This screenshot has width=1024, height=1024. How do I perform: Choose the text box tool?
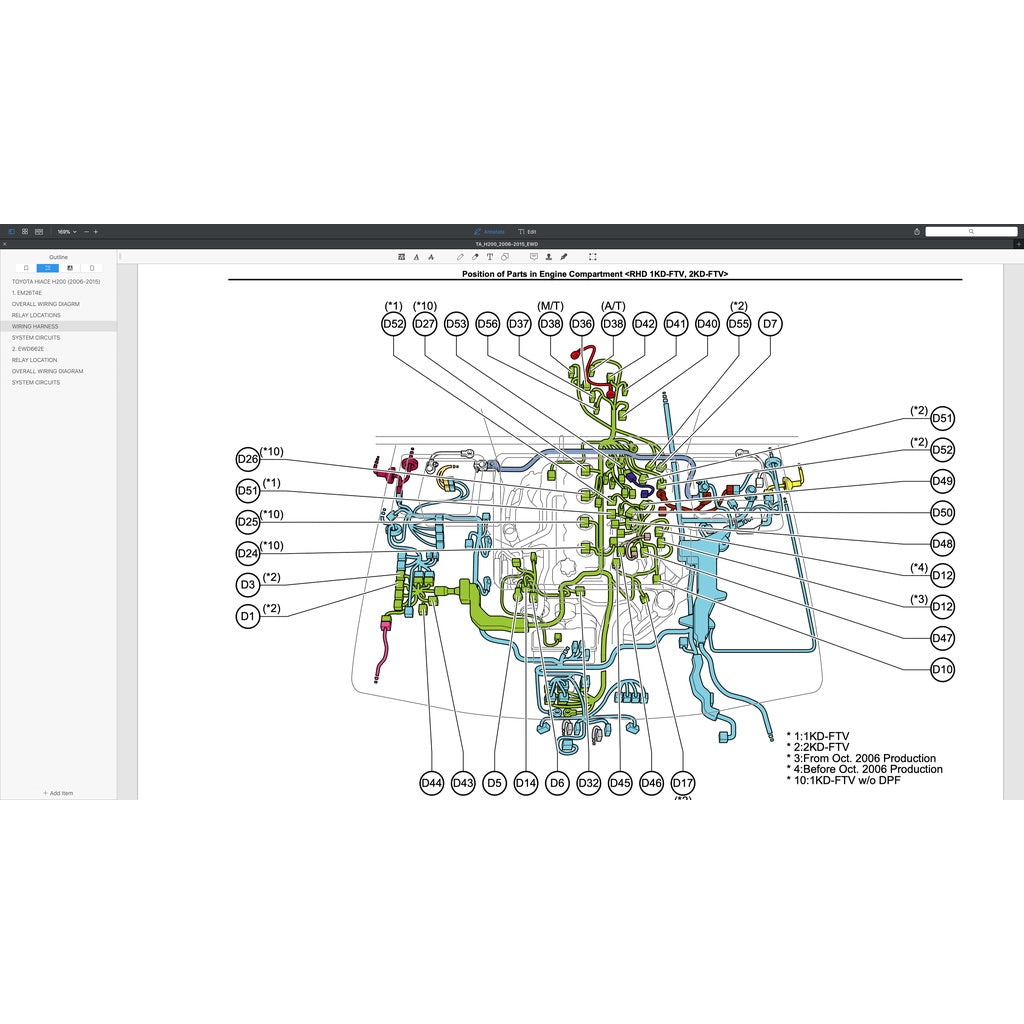pos(490,257)
